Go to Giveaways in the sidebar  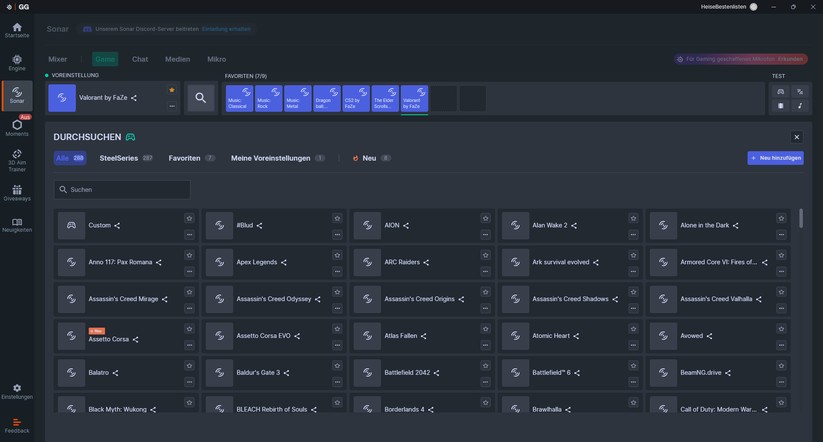pyautogui.click(x=16, y=193)
